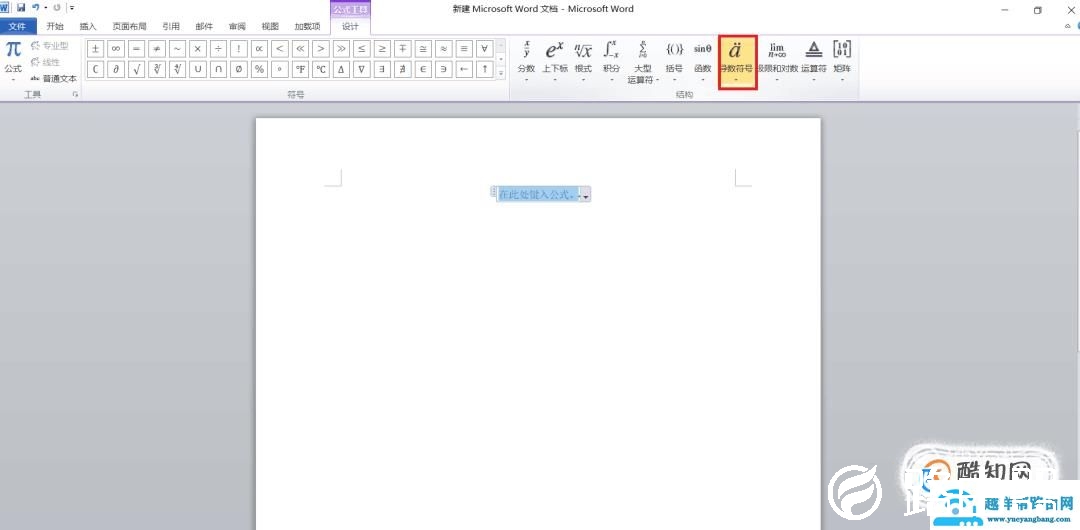The height and width of the screenshot is (530, 1080).
Task: Collapse the ribbon with the caret icon
Action: 1068,26
